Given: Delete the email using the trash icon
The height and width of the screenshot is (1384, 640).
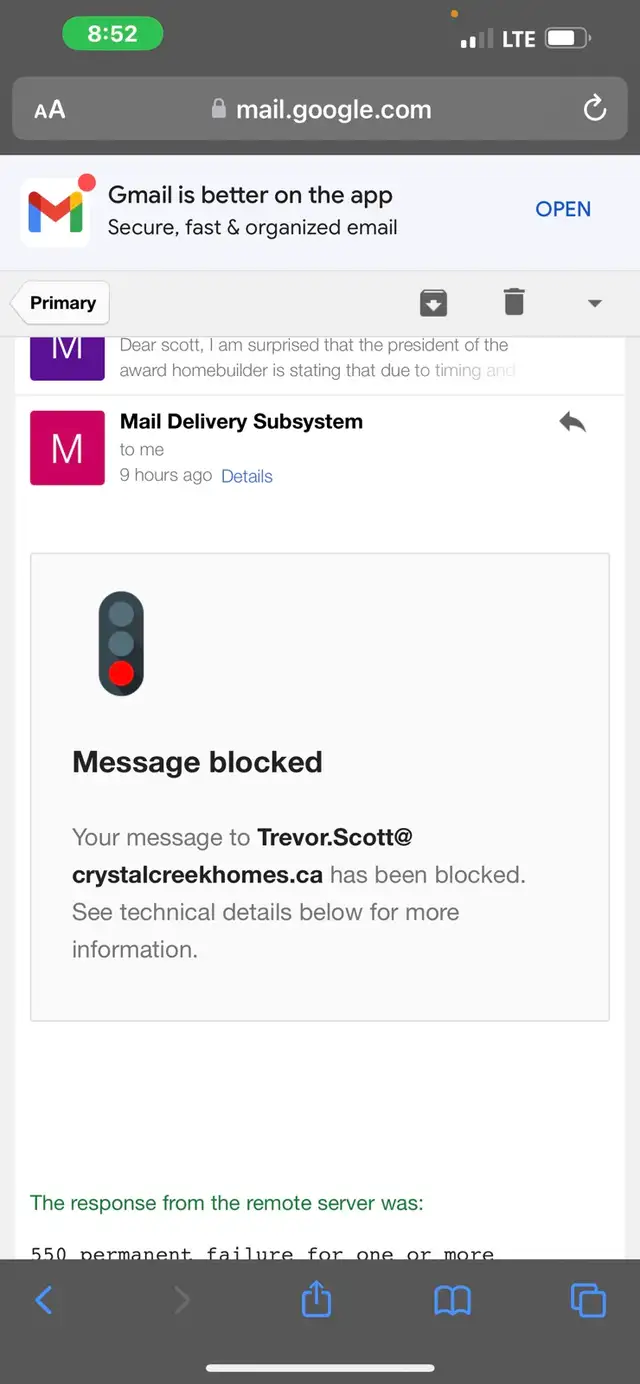Looking at the screenshot, I should click(513, 301).
